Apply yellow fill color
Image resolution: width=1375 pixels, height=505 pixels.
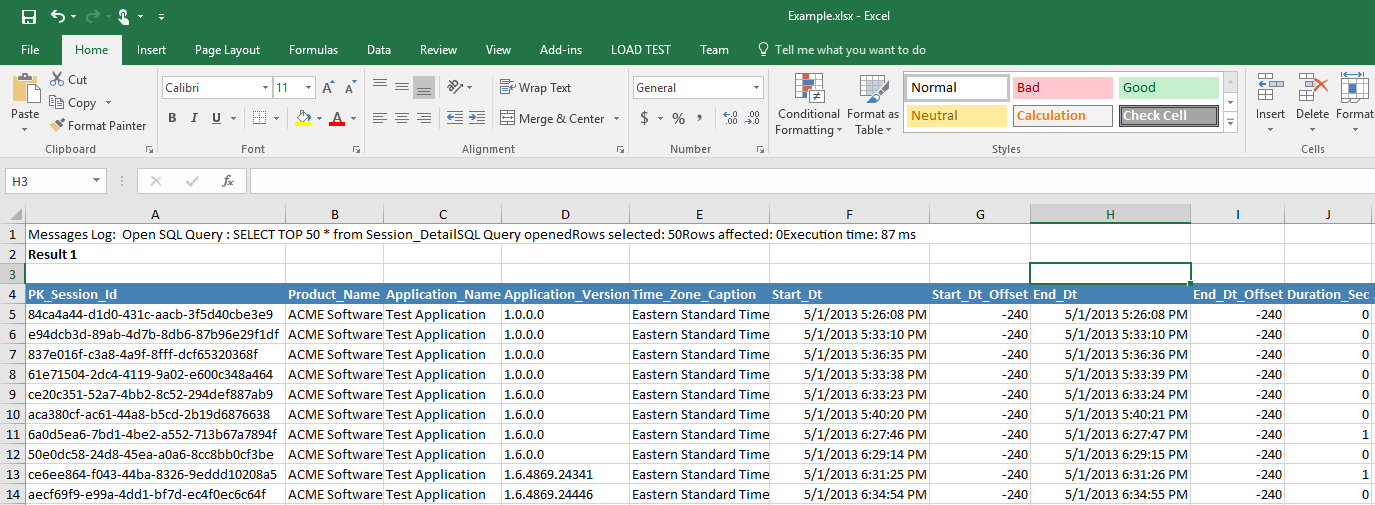click(x=303, y=118)
